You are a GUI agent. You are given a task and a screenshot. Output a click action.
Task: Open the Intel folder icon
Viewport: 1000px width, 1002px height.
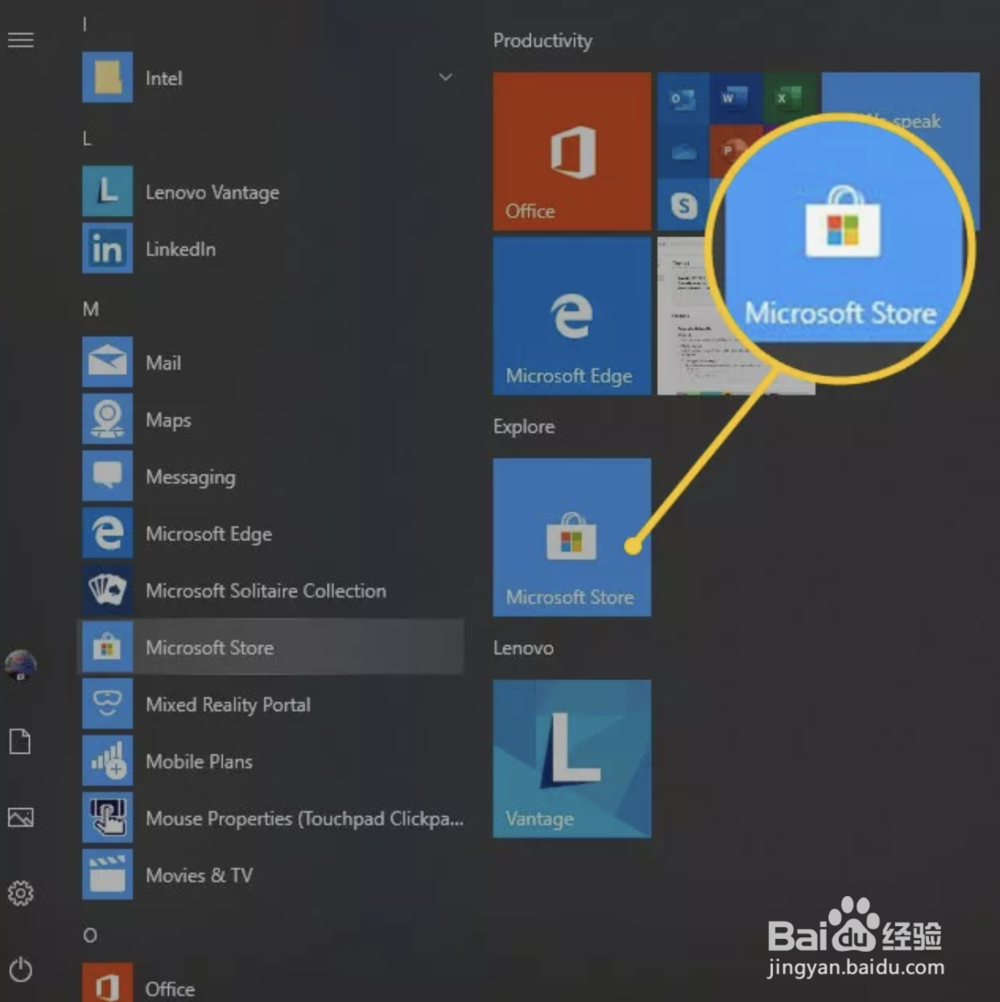tap(107, 77)
